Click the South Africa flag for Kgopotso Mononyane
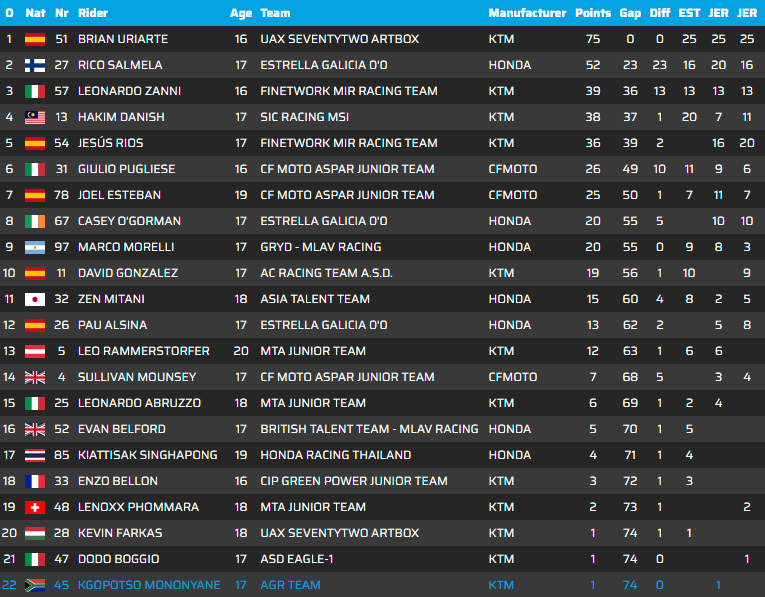The width and height of the screenshot is (765, 597). tap(35, 585)
